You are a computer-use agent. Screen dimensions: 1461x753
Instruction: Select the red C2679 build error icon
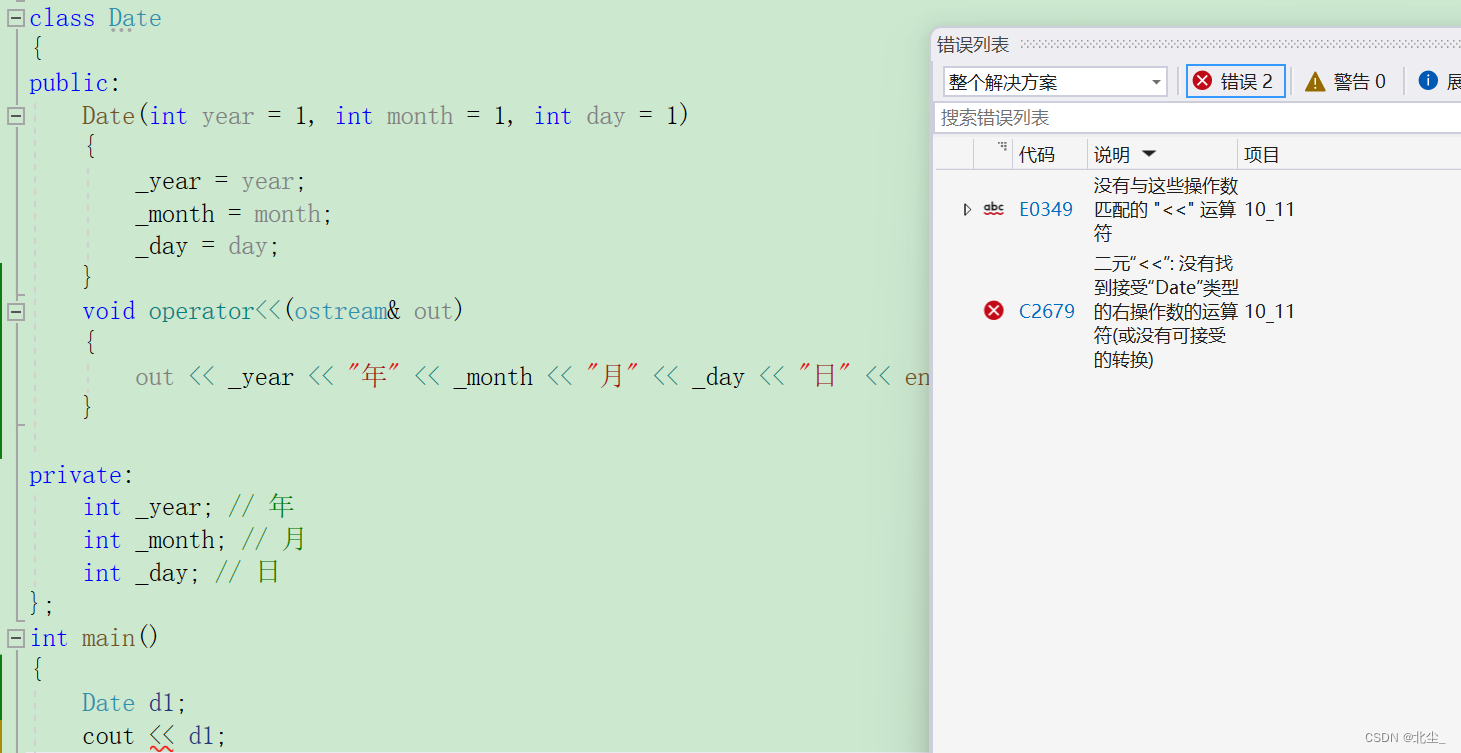coord(994,311)
